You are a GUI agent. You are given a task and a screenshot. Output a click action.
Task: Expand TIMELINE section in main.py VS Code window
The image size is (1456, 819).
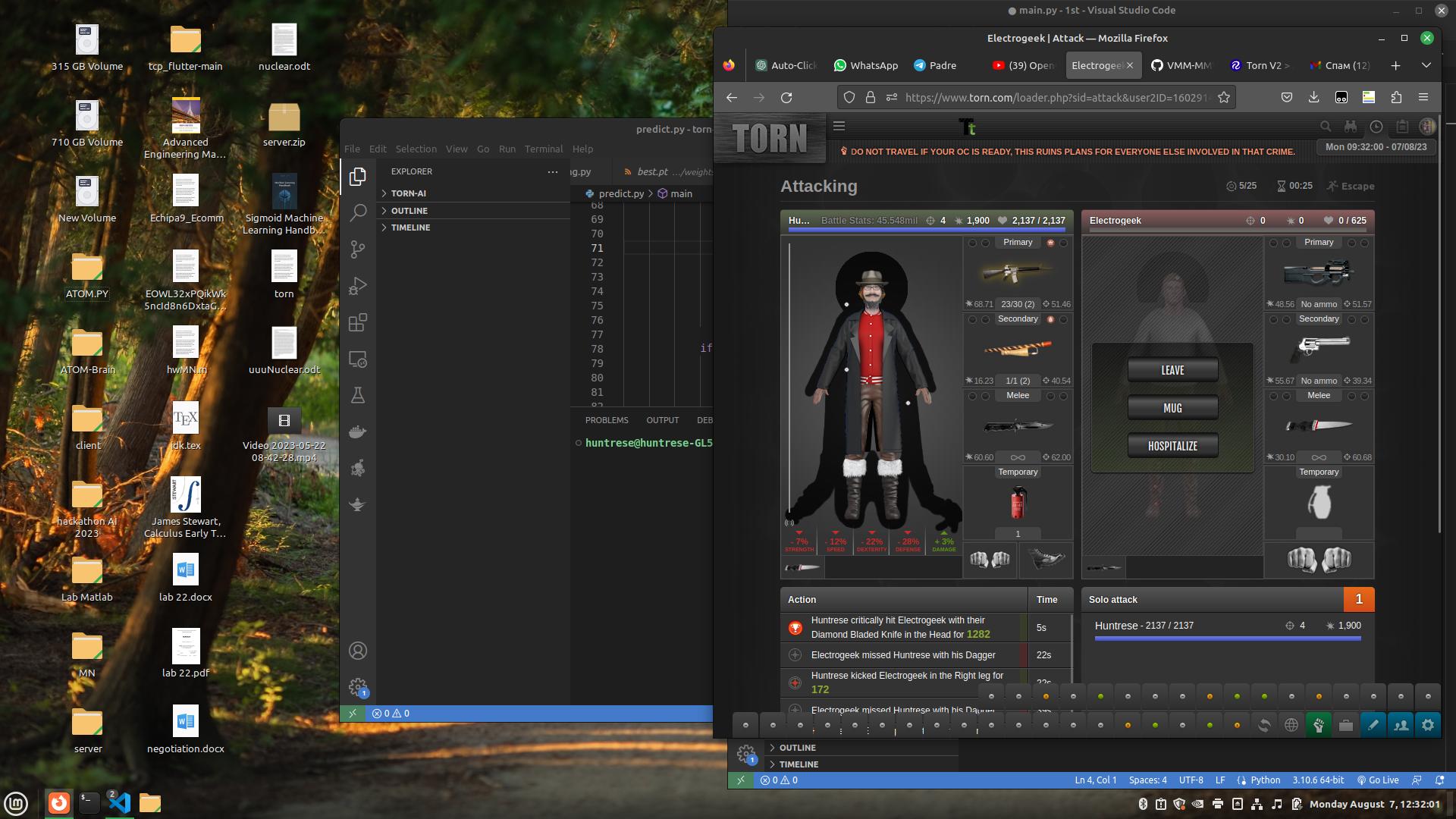(862, 764)
